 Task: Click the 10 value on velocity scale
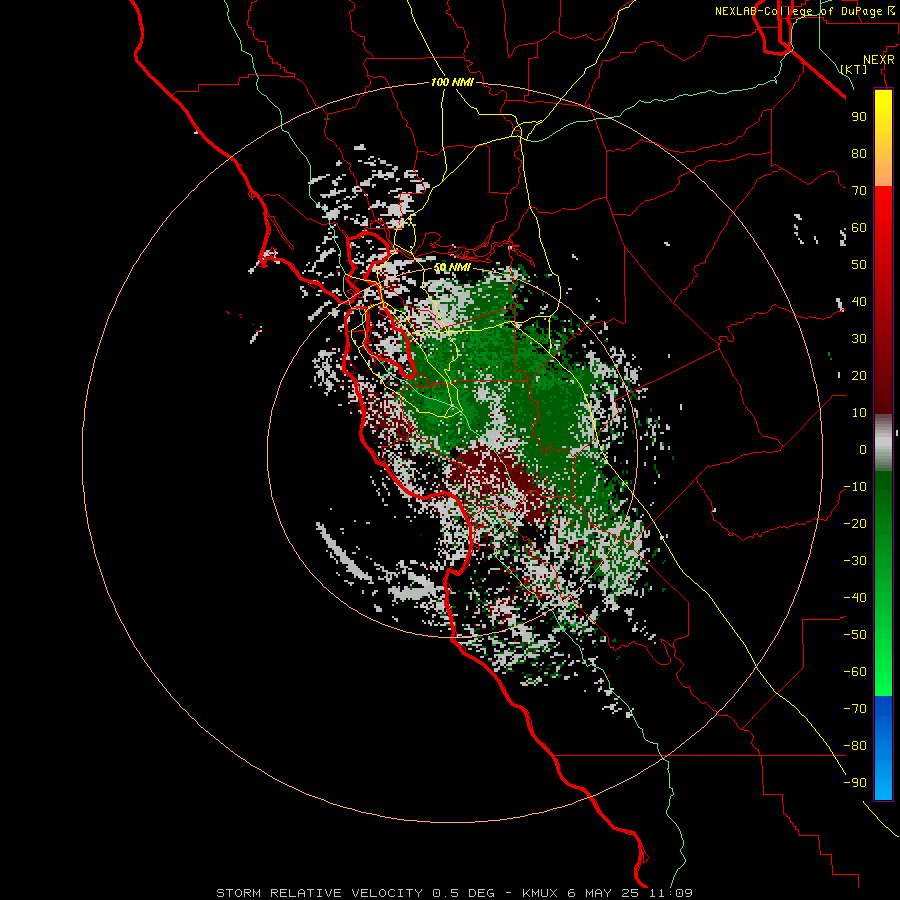click(859, 413)
